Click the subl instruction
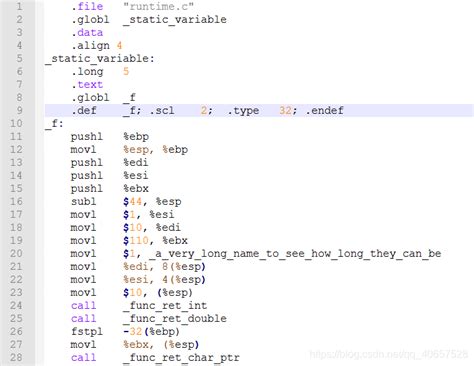 pos(84,201)
